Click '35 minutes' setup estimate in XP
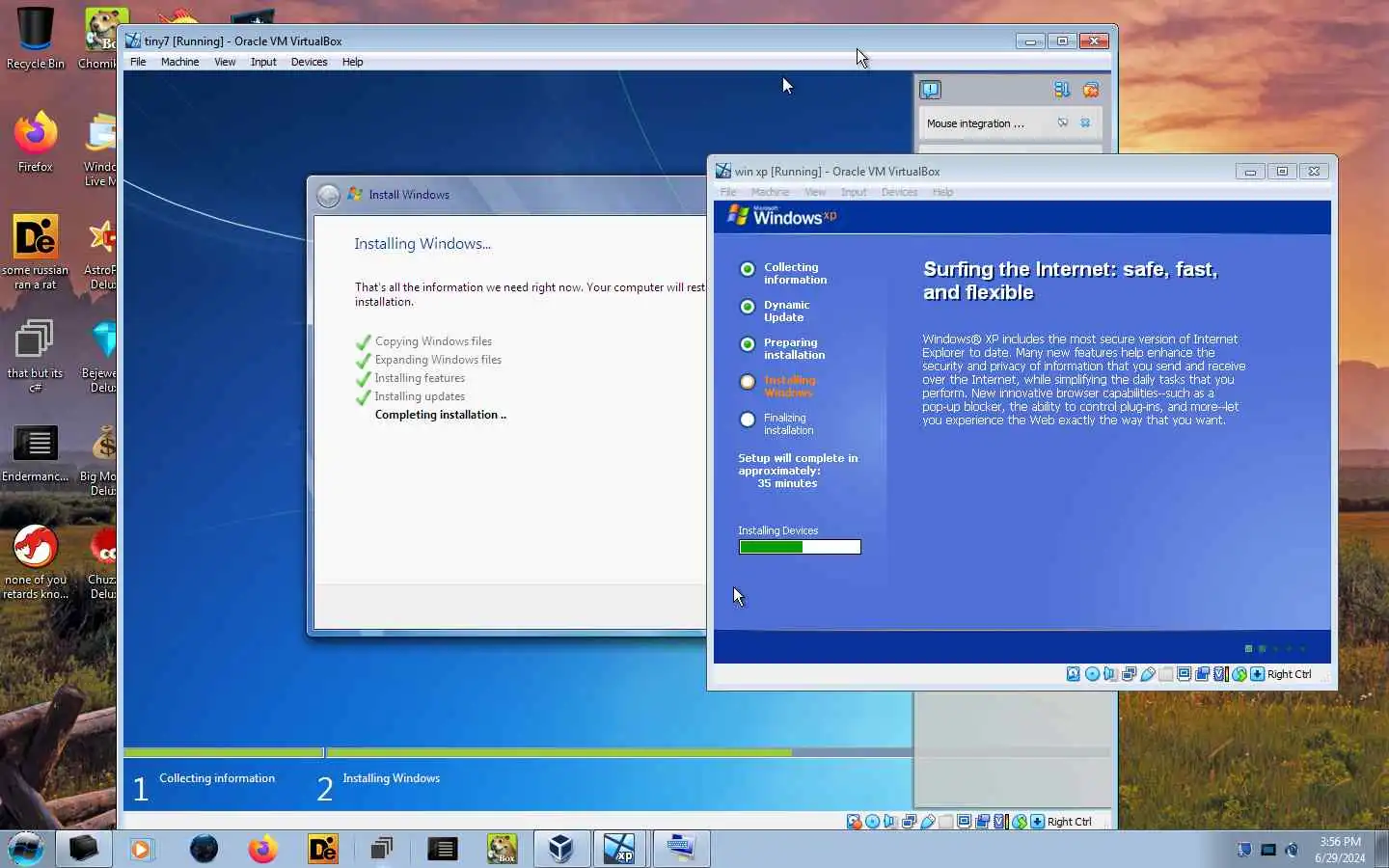 (x=787, y=483)
